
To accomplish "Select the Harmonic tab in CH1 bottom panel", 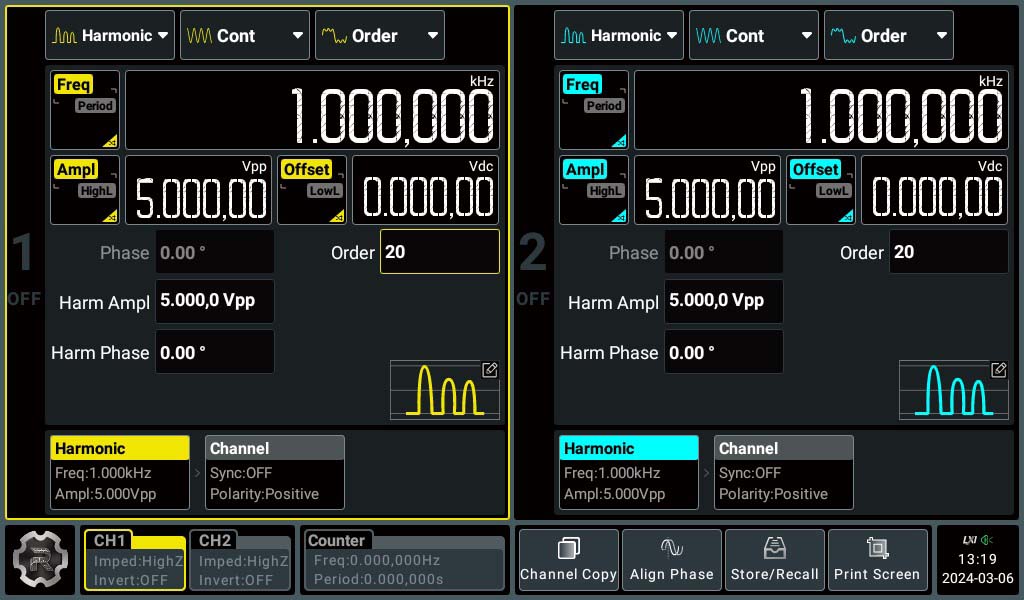I will click(119, 447).
